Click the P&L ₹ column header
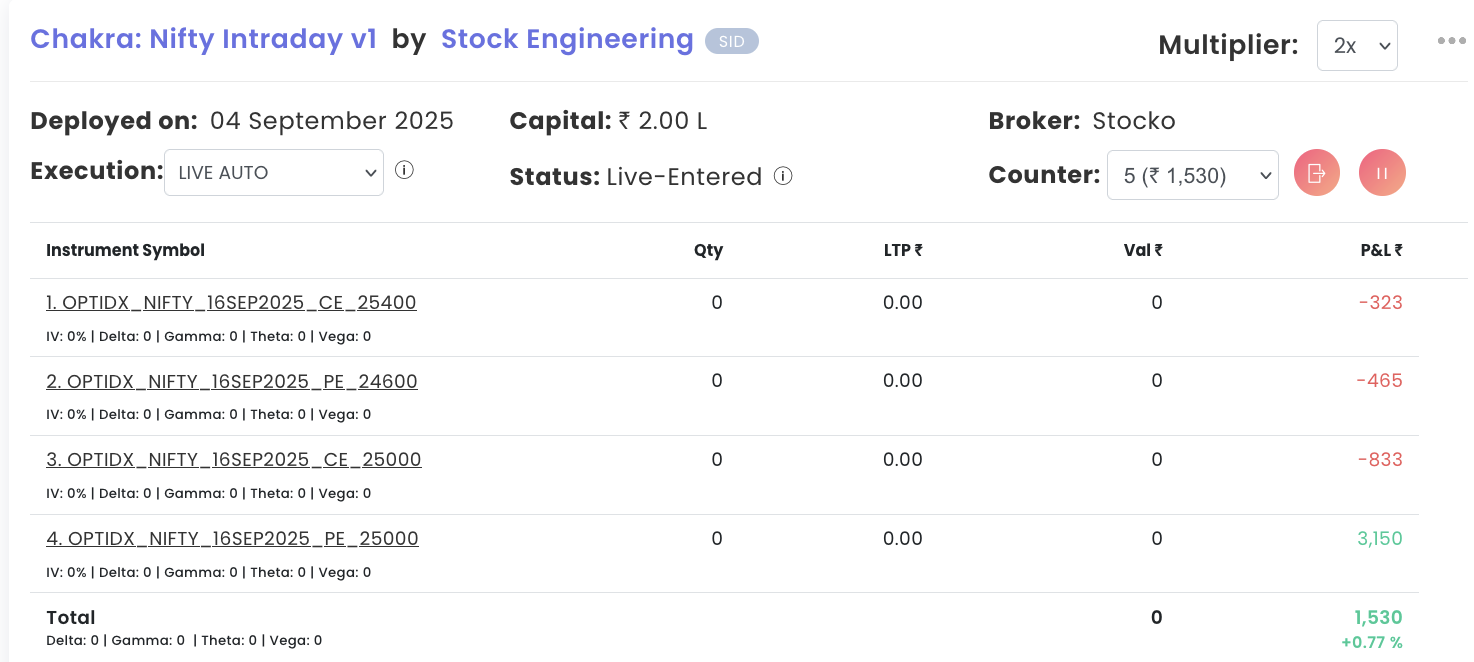The height and width of the screenshot is (662, 1474). coord(1381,250)
